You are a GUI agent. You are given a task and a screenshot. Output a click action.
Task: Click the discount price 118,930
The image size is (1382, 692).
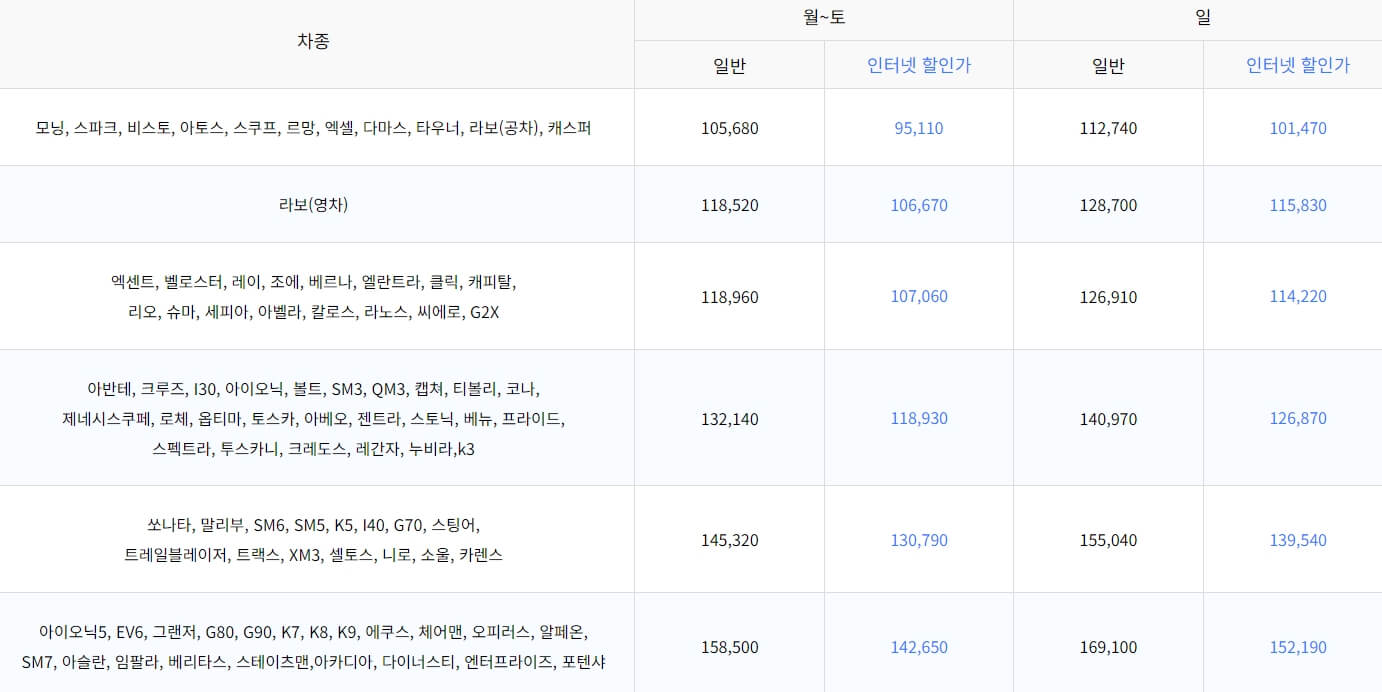coord(919,419)
